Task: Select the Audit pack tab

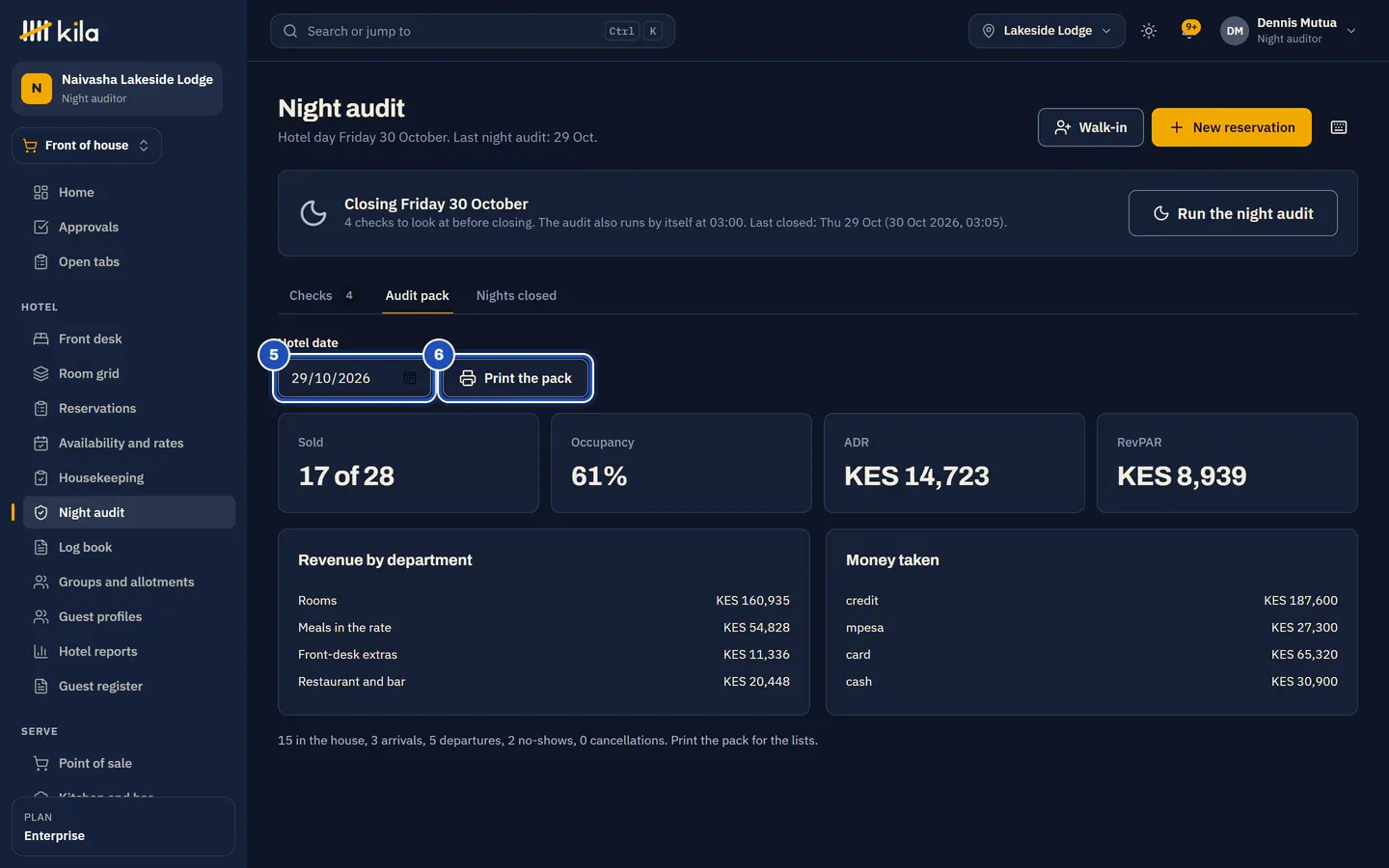Action: 418,296
